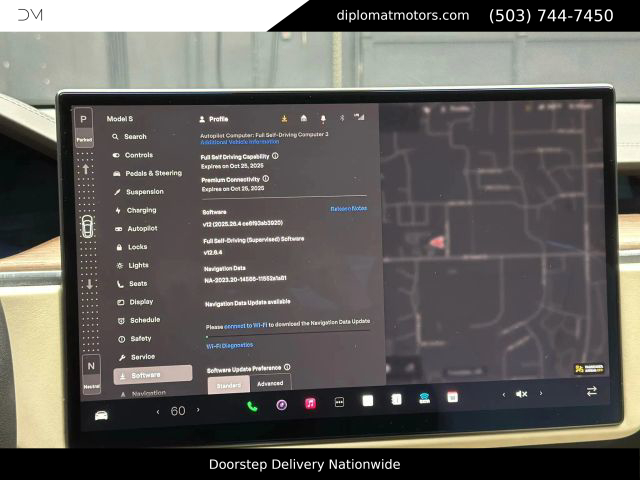This screenshot has height=480, width=640.
Task: Open the Profile selector
Action: tap(213, 119)
